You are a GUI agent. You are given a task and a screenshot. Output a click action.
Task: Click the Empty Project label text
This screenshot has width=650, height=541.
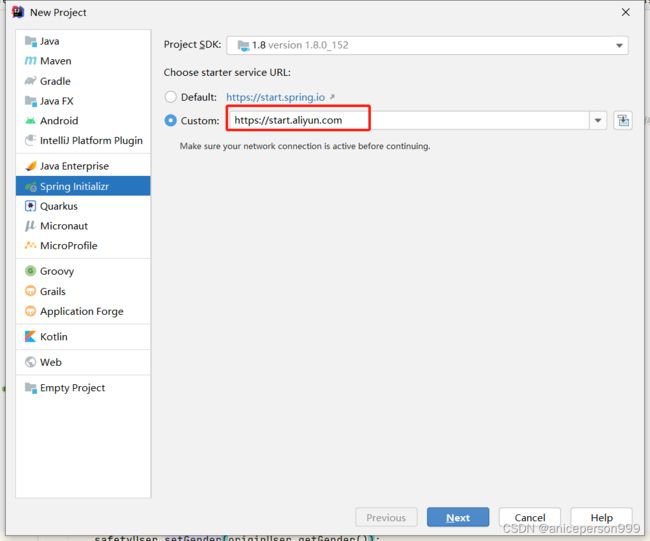pyautogui.click(x=73, y=388)
